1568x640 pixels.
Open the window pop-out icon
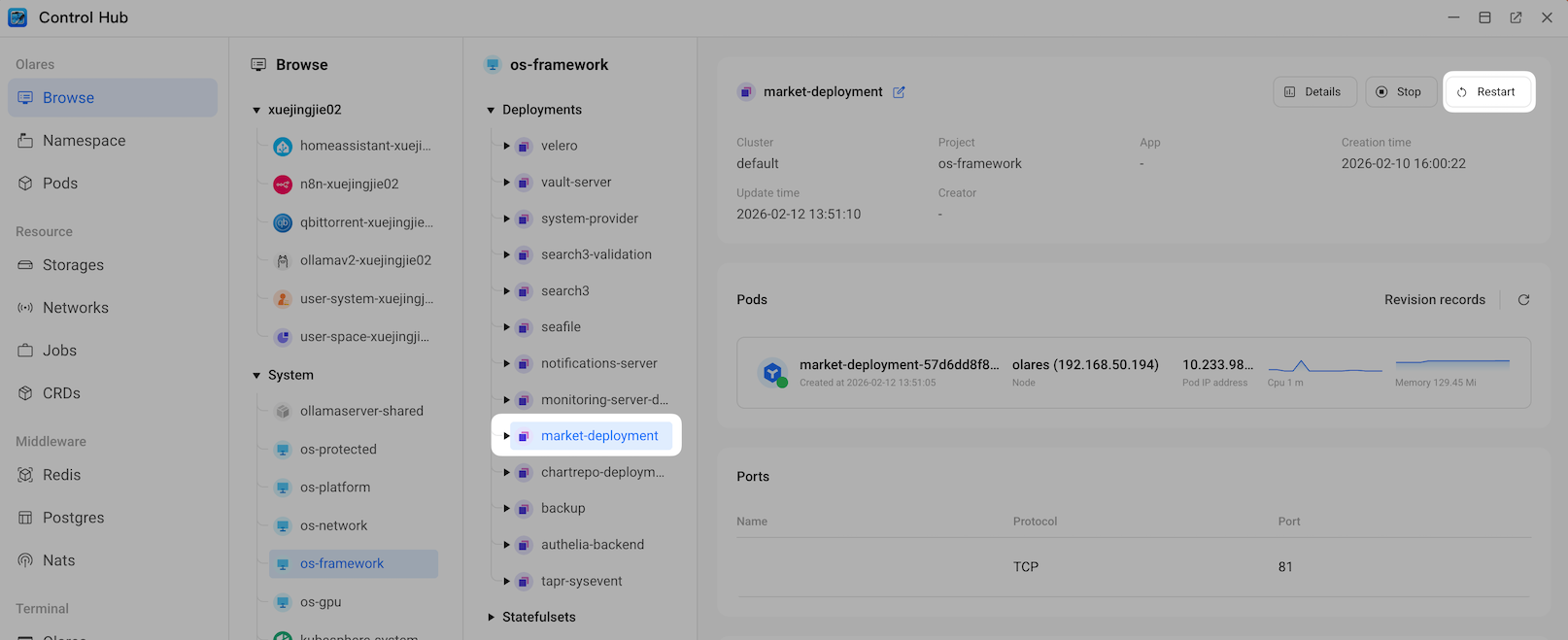tap(1516, 17)
